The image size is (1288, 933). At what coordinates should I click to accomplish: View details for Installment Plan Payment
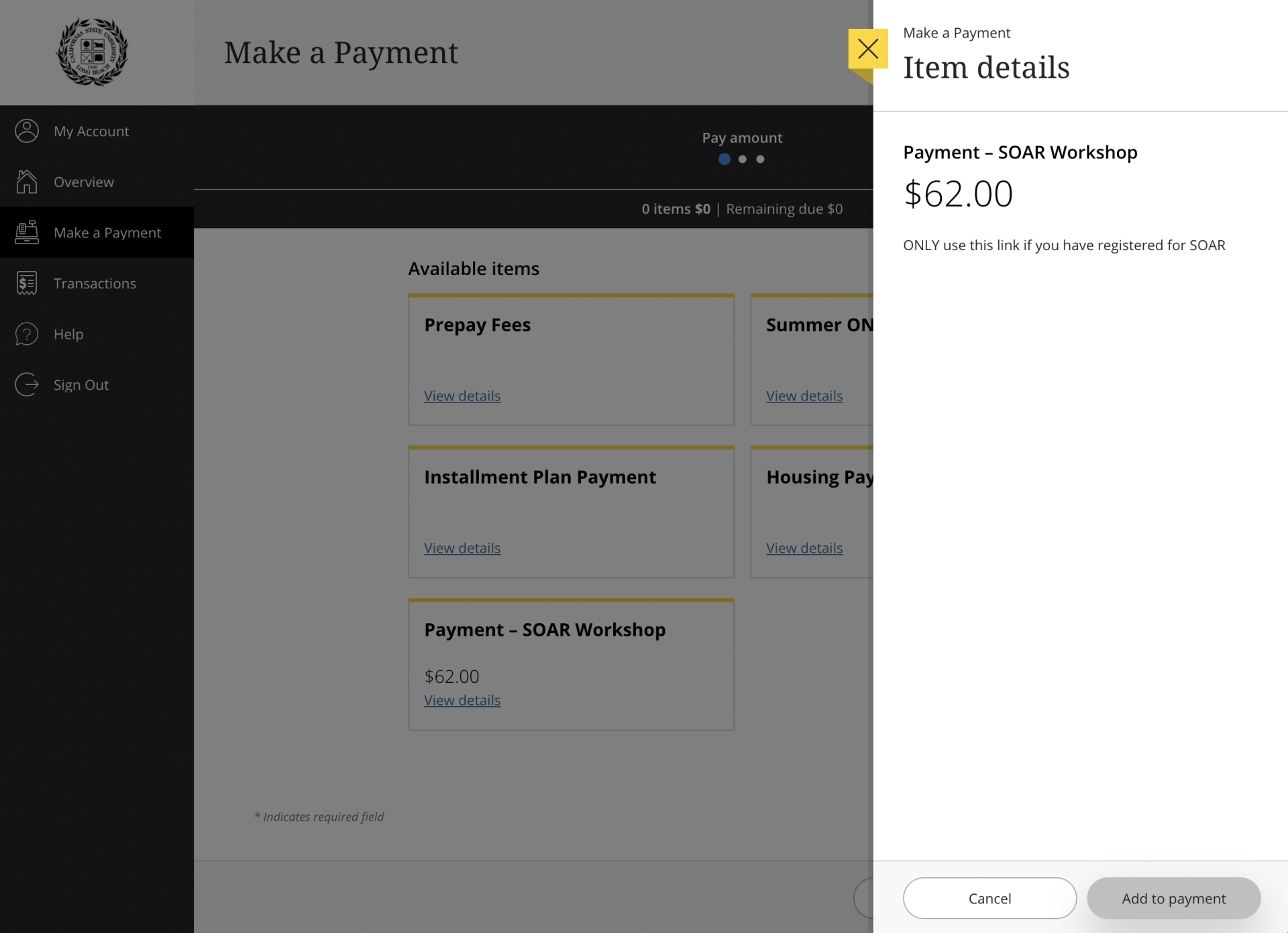coord(462,548)
